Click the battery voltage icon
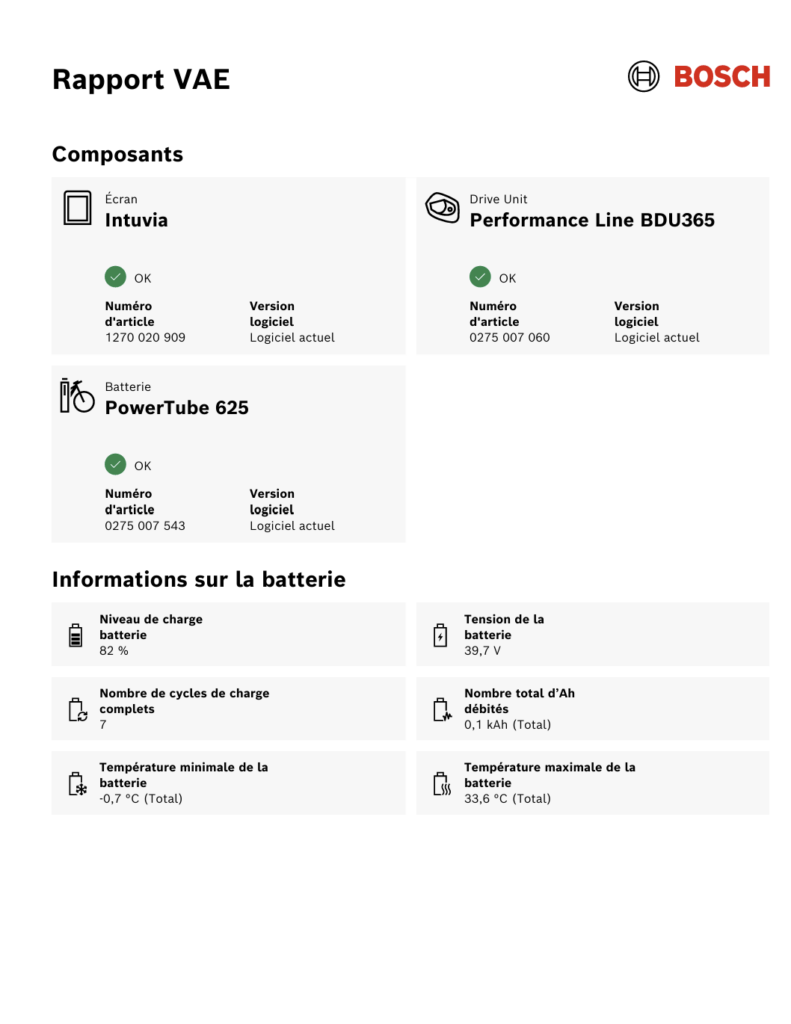The width and height of the screenshot is (791, 1024). coord(440,635)
